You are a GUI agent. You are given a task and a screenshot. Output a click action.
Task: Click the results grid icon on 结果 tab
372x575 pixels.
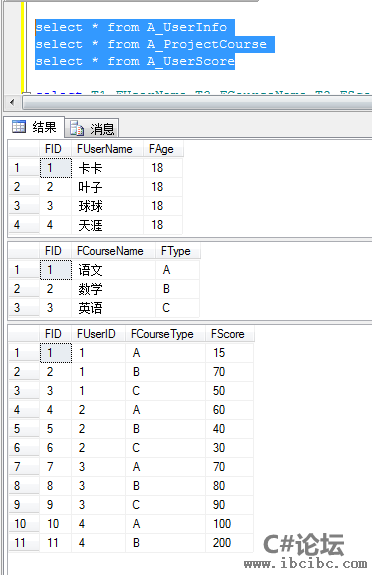19,127
